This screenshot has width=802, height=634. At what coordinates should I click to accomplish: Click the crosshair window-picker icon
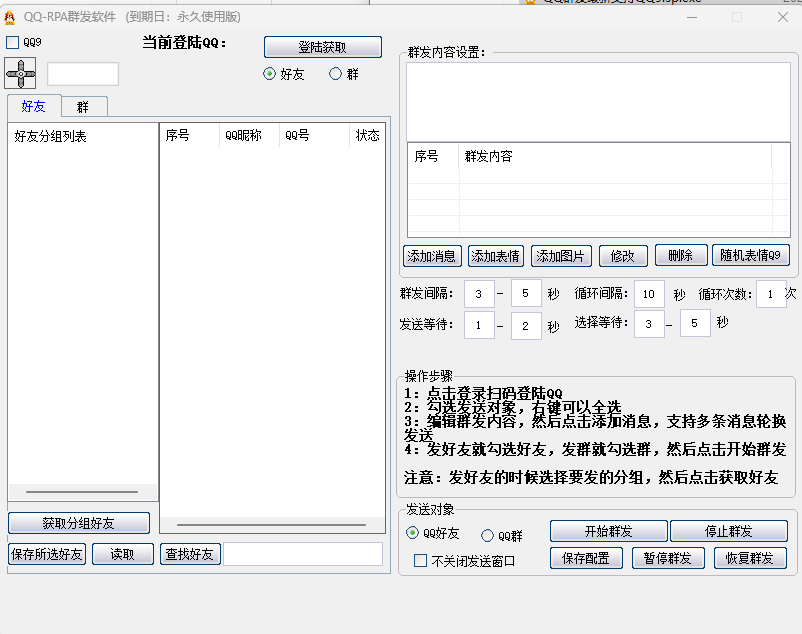(x=20, y=74)
